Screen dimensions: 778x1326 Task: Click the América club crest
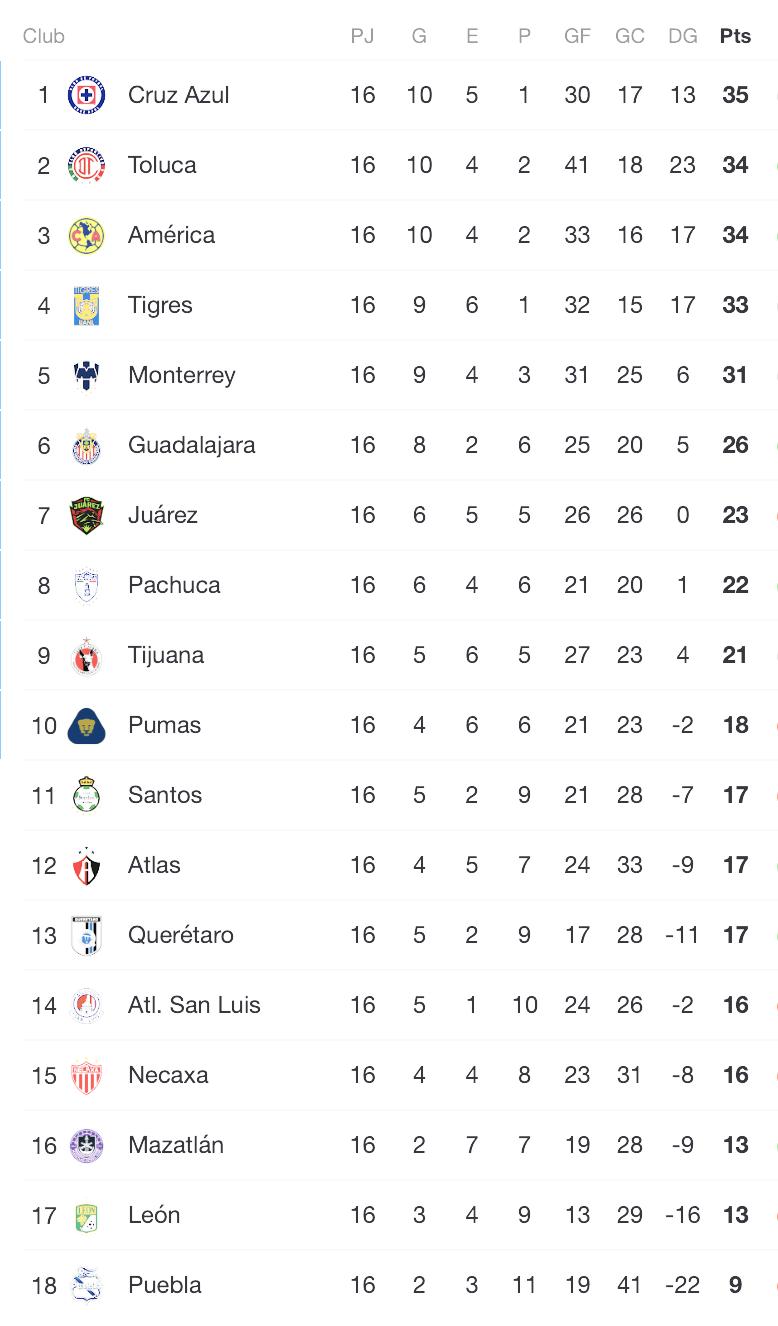coord(87,235)
